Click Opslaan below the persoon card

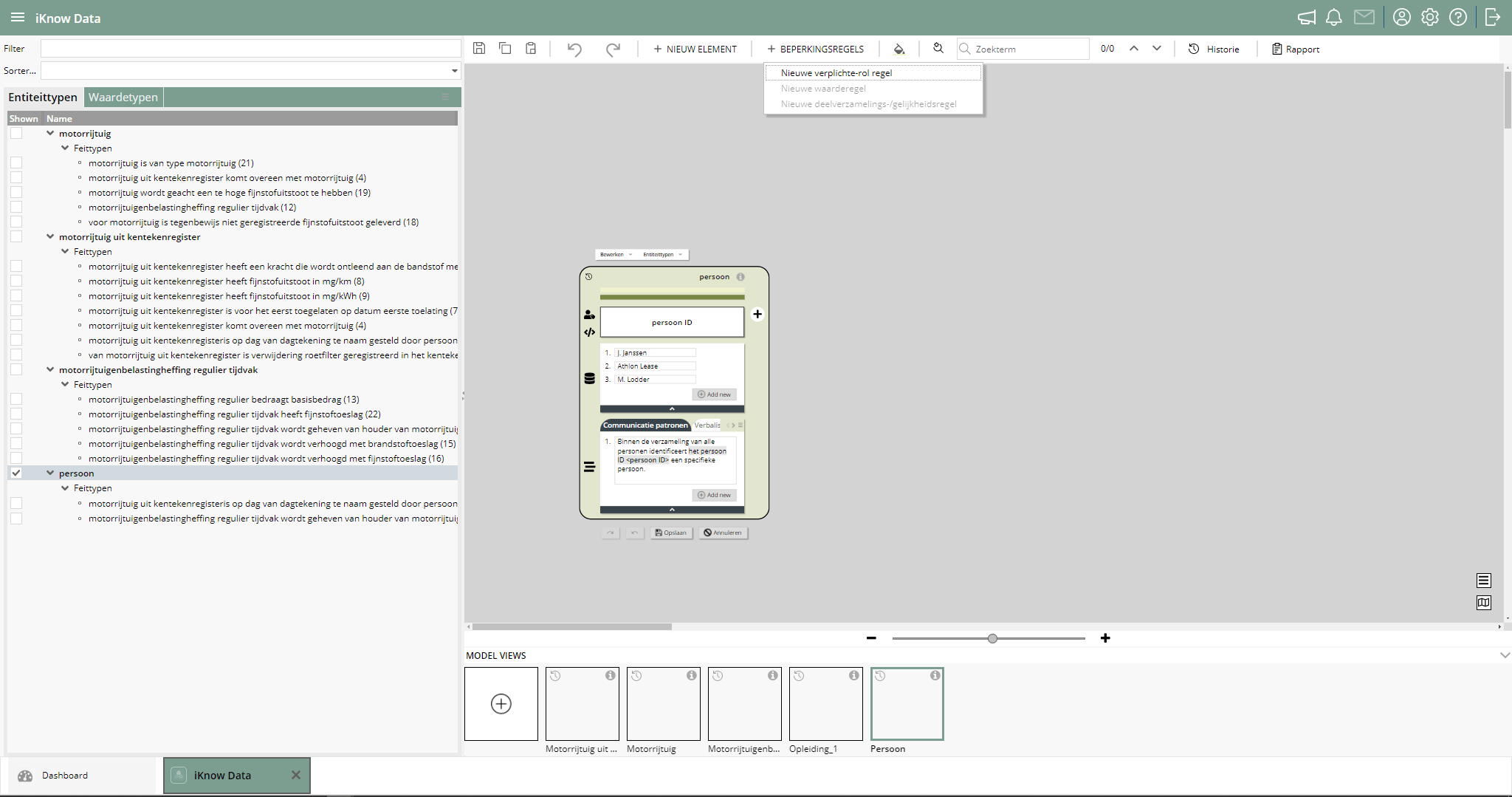coord(671,533)
